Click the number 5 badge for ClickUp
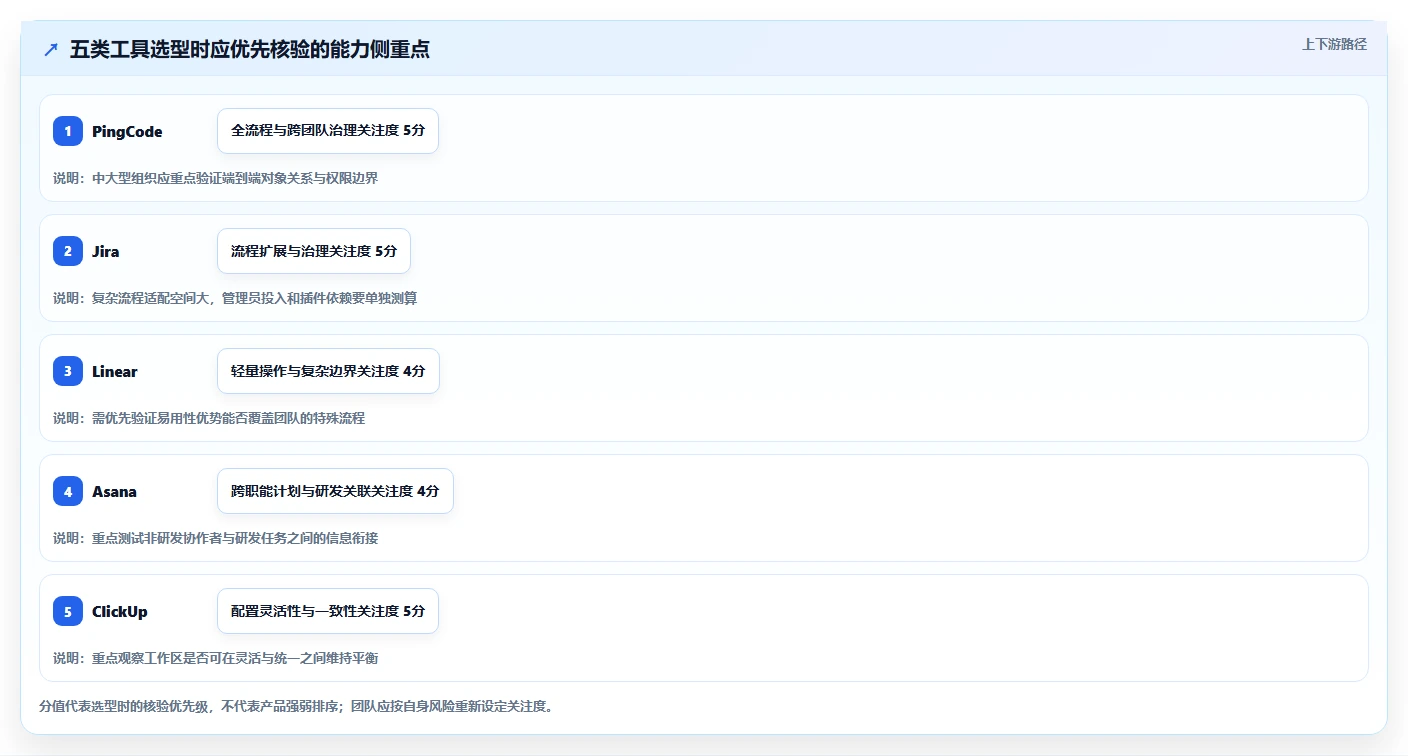1408x756 pixels. [x=68, y=611]
